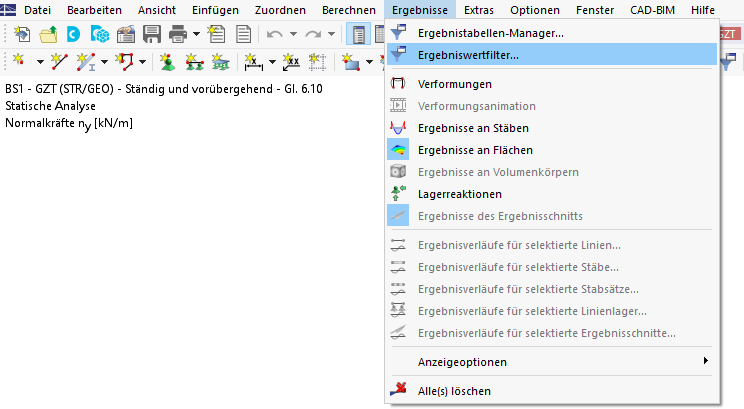744x409 pixels.
Task: Expand the undo history dropdown
Action: [x=293, y=34]
